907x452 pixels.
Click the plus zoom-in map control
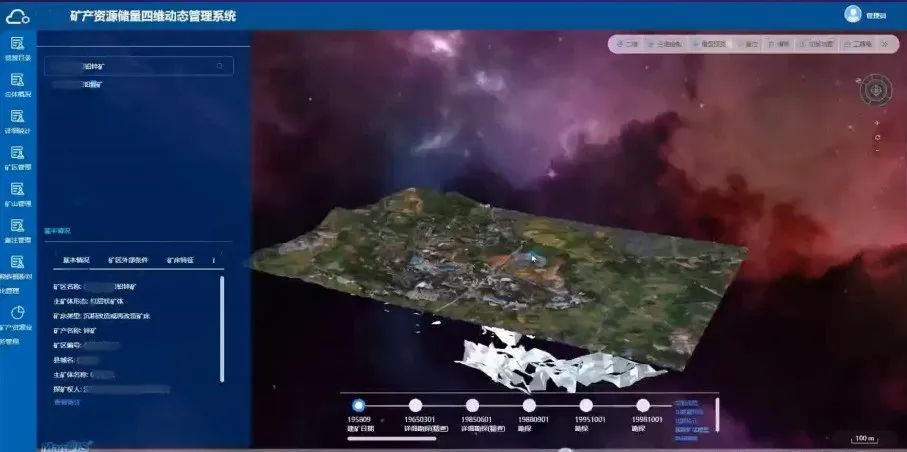pyautogui.click(x=877, y=123)
